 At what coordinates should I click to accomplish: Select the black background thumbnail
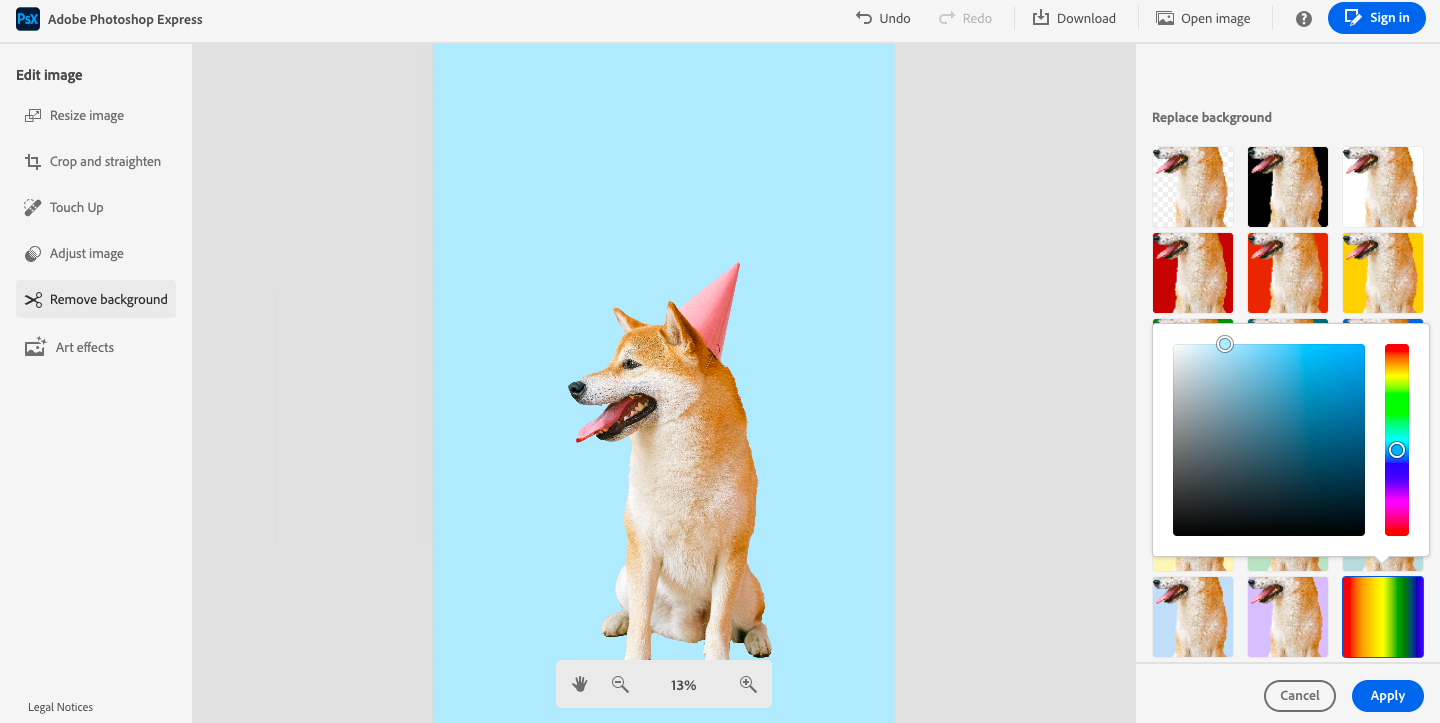[1287, 187]
